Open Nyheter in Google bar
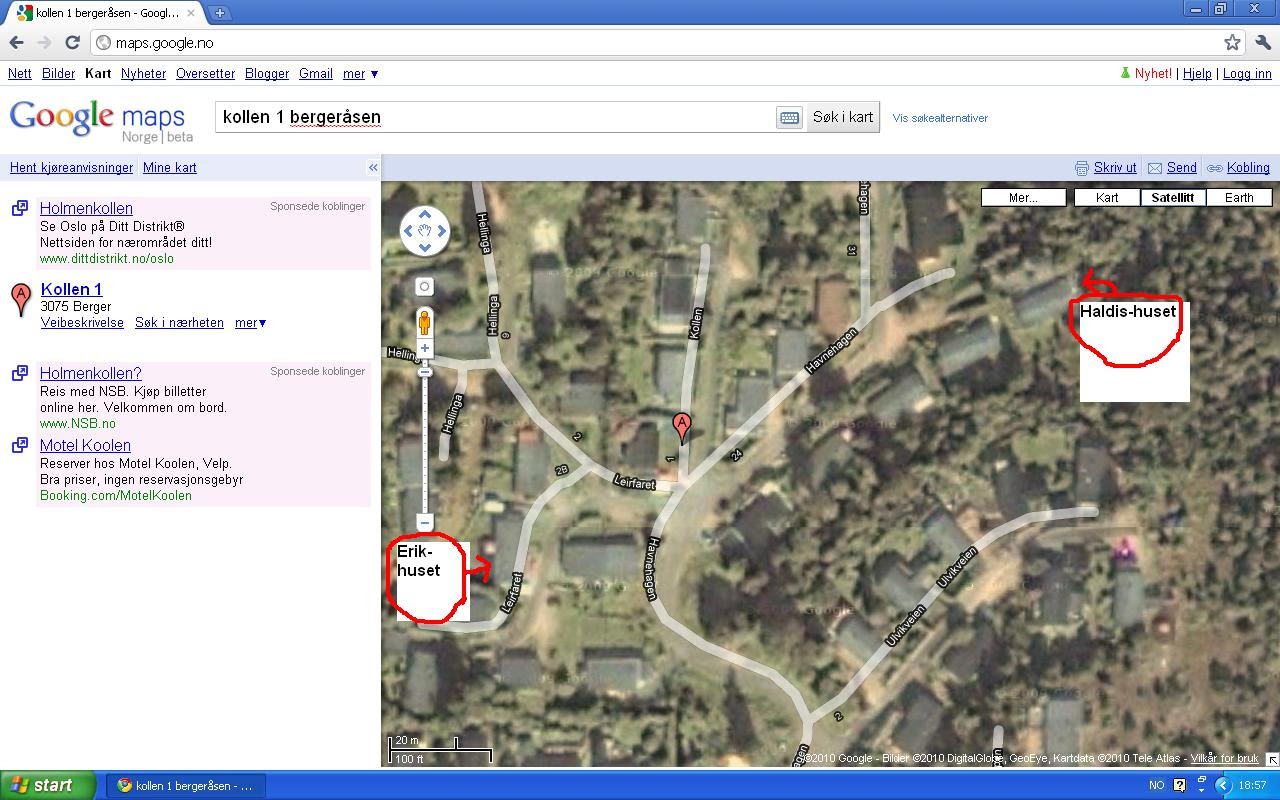 coord(143,73)
